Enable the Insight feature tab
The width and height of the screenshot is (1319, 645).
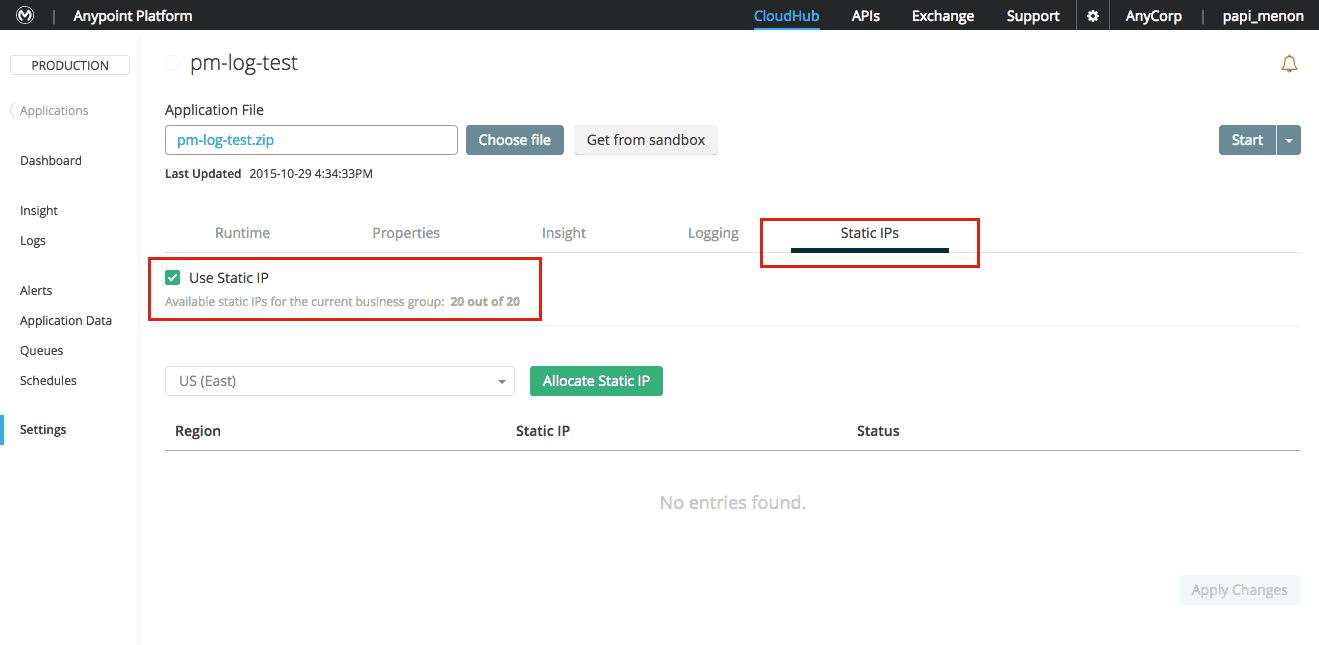click(x=563, y=232)
